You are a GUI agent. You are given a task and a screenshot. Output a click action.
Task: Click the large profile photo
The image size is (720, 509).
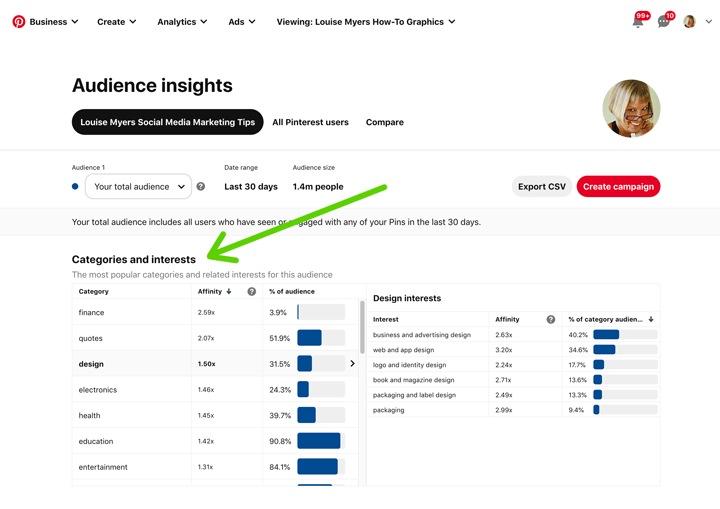[631, 108]
